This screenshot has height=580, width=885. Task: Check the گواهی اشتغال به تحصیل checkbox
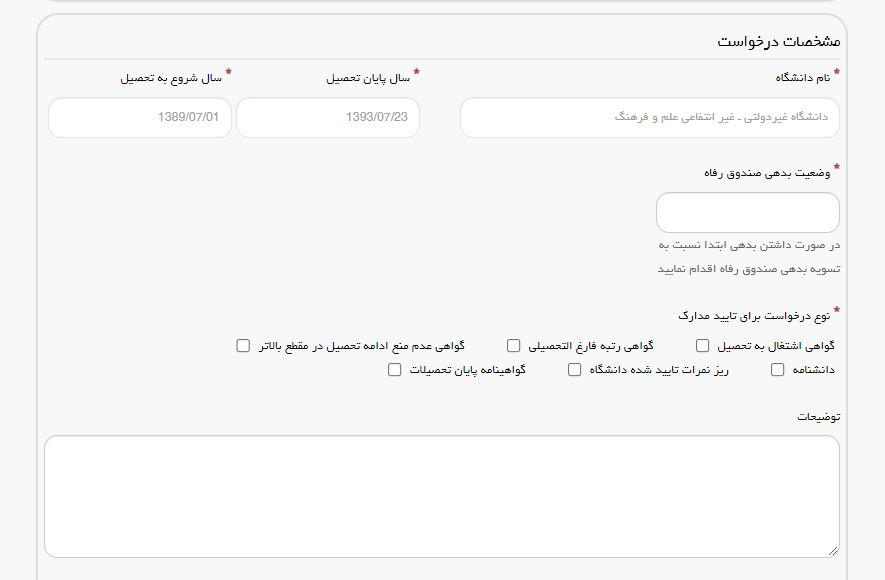pyautogui.click(x=702, y=346)
